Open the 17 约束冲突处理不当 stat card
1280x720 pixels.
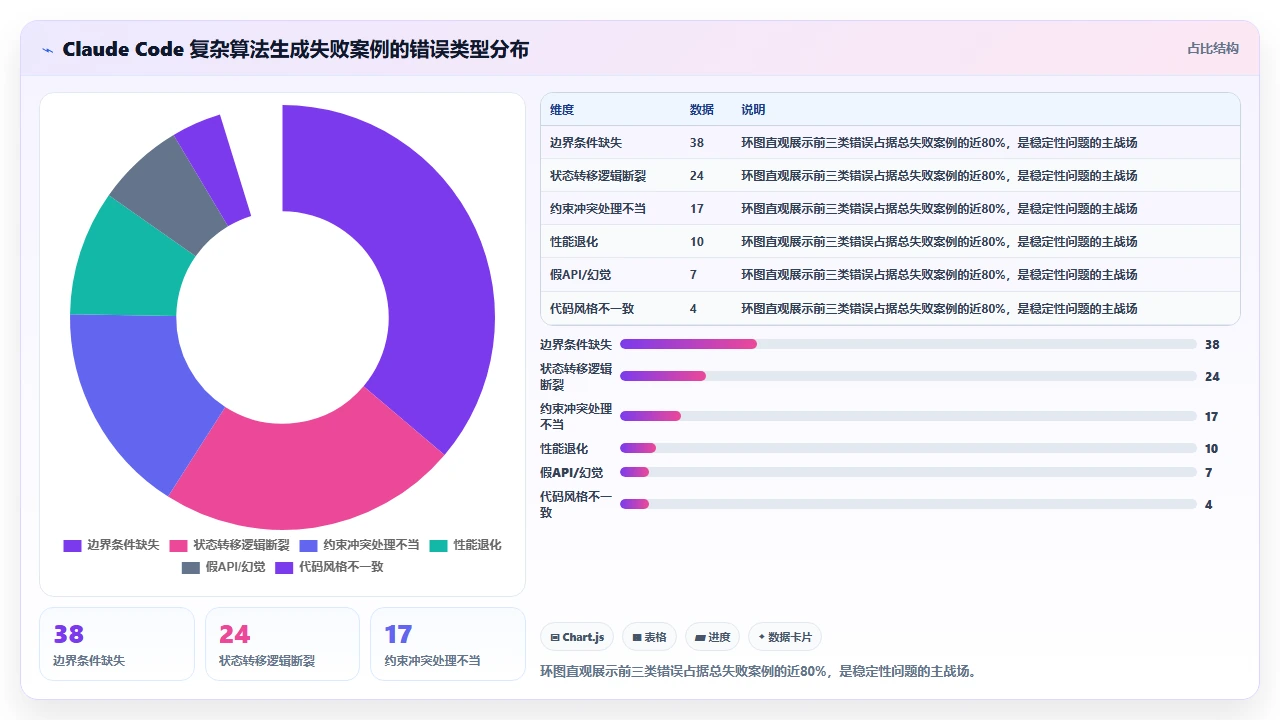tap(448, 644)
